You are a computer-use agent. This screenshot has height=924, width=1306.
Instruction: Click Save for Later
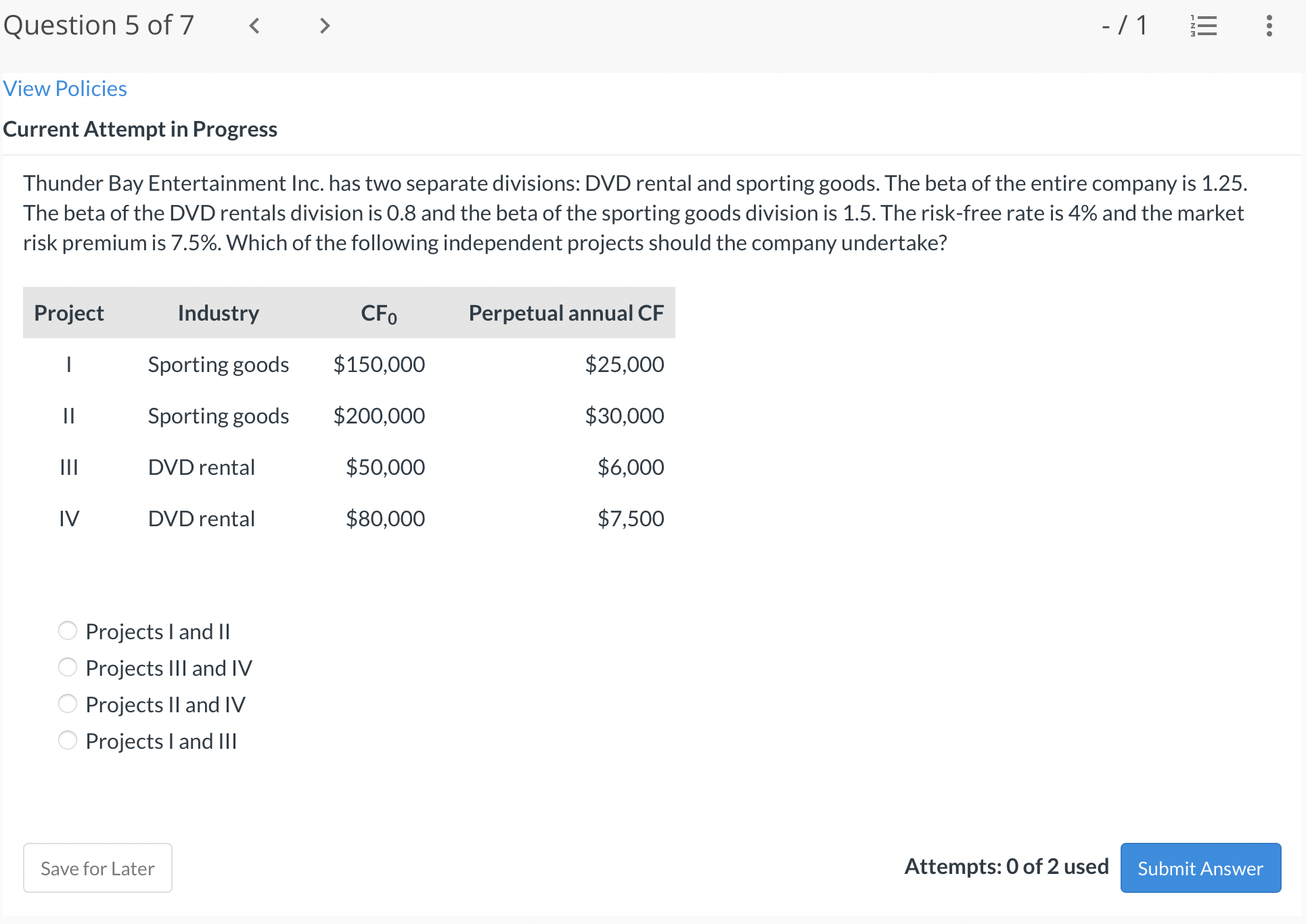click(x=97, y=868)
